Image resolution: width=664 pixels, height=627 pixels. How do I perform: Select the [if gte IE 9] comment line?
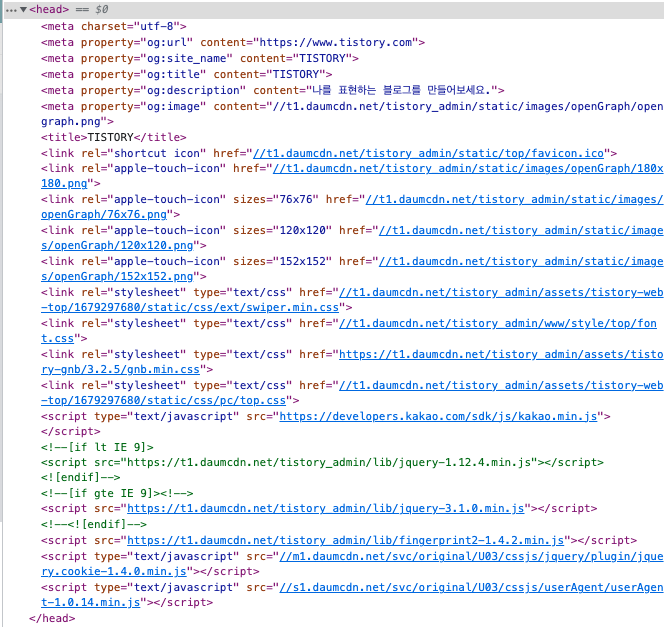(117, 493)
